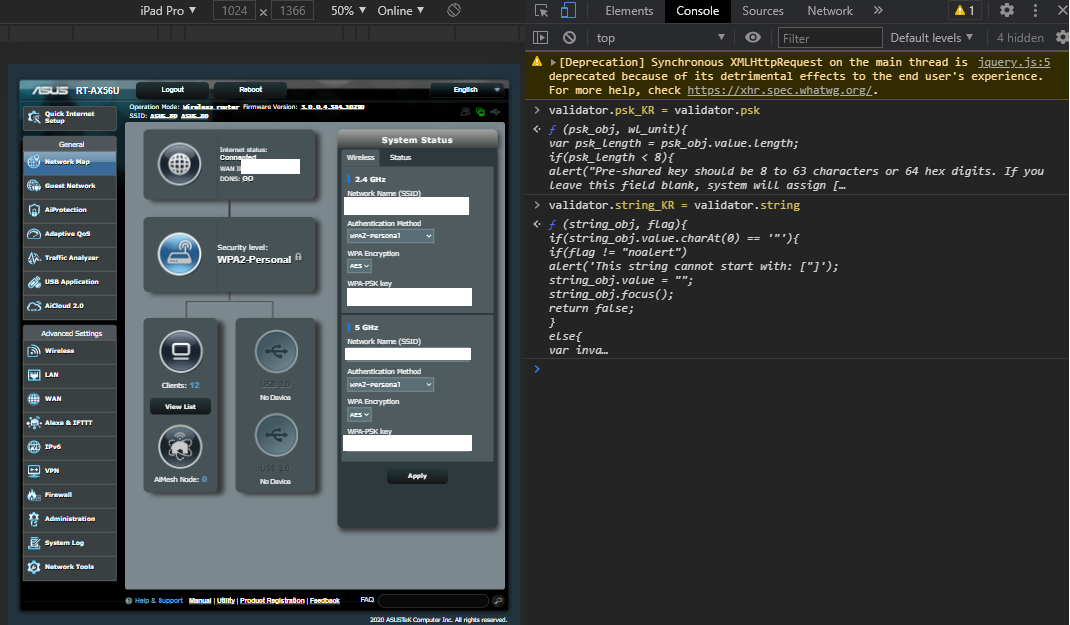Switch to DevTools Sources tab
This screenshot has height=625, width=1070.
(763, 11)
